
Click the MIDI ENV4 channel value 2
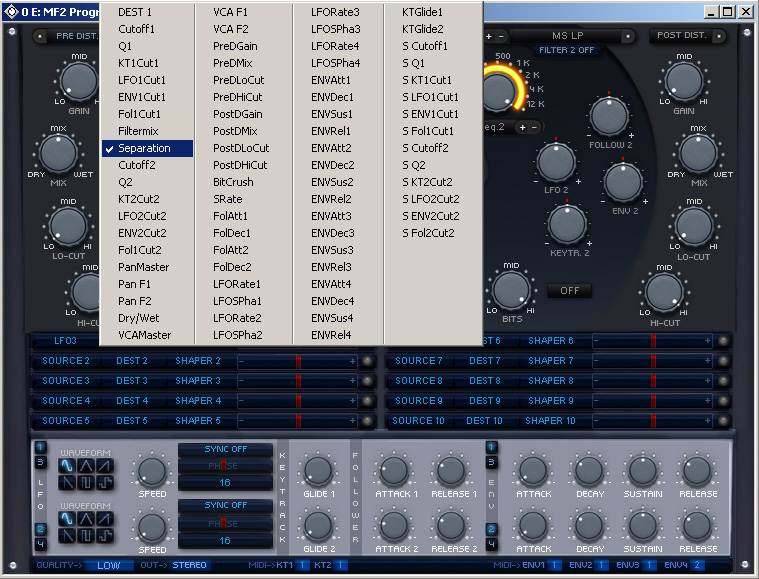click(697, 565)
